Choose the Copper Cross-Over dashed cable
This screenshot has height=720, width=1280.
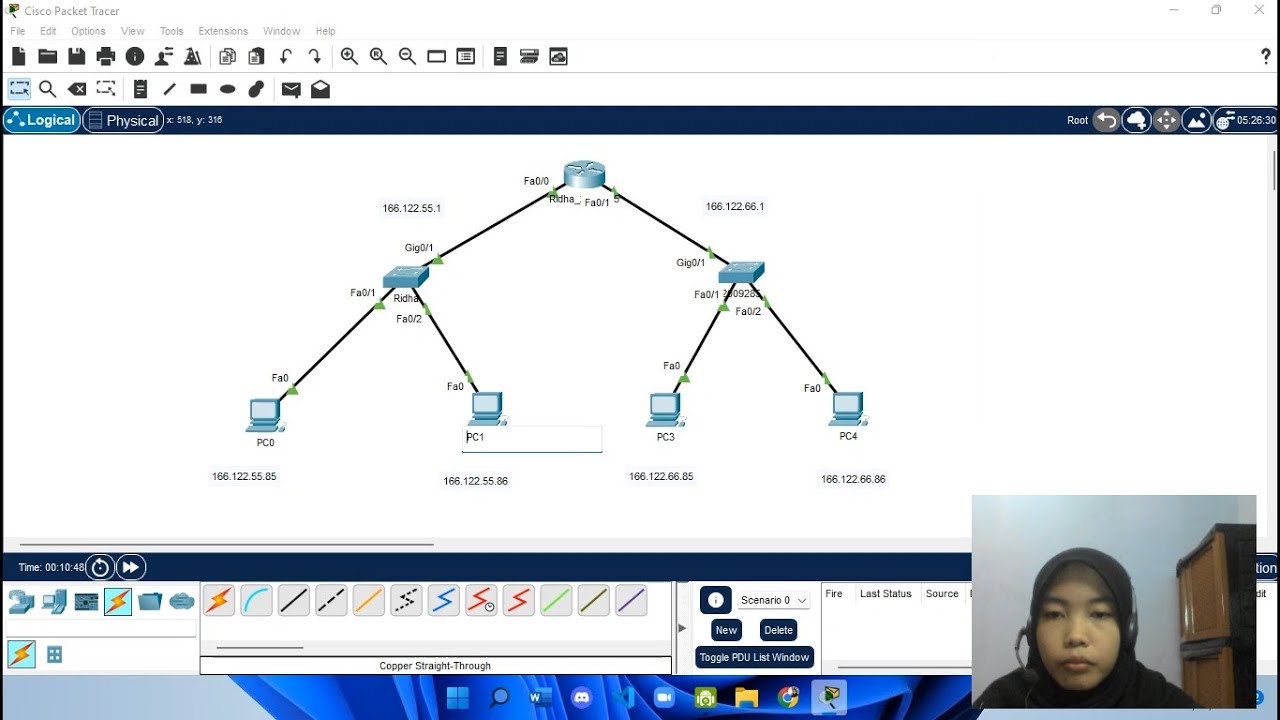[331, 600]
